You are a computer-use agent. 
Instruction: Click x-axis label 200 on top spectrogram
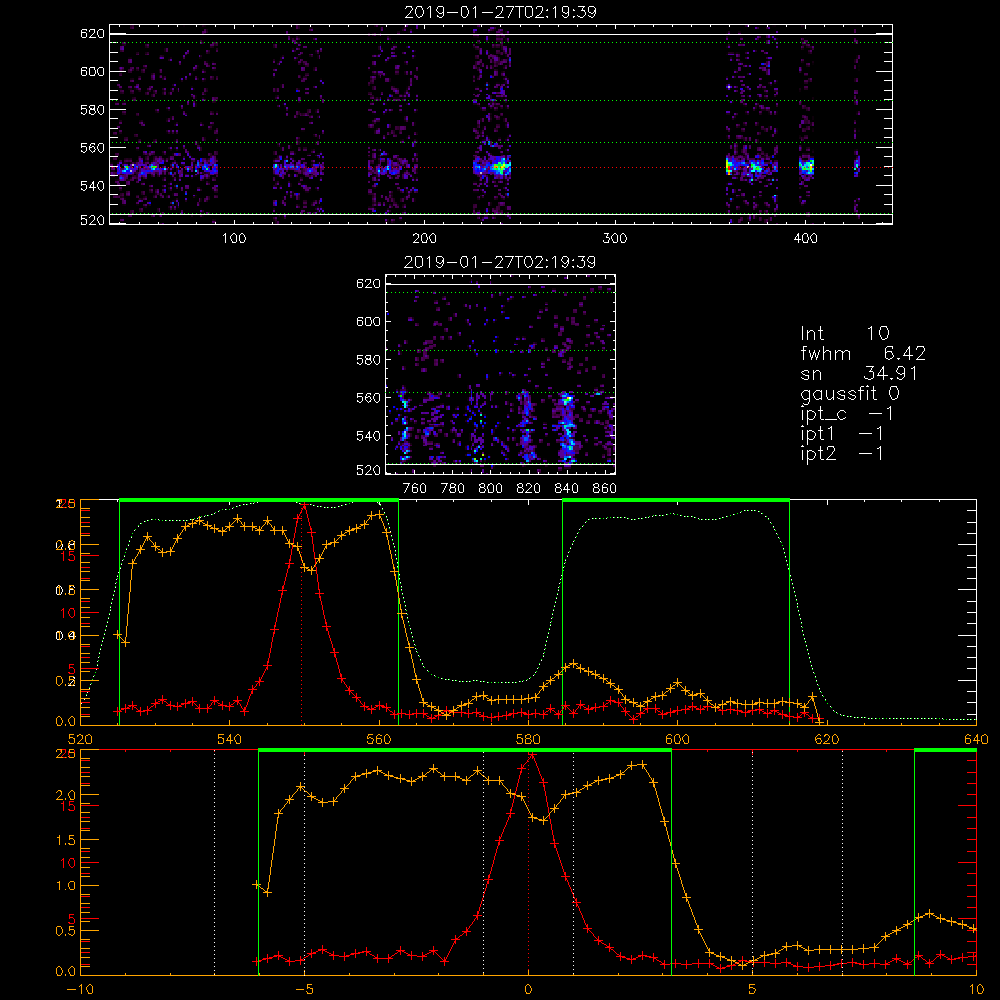coord(424,239)
